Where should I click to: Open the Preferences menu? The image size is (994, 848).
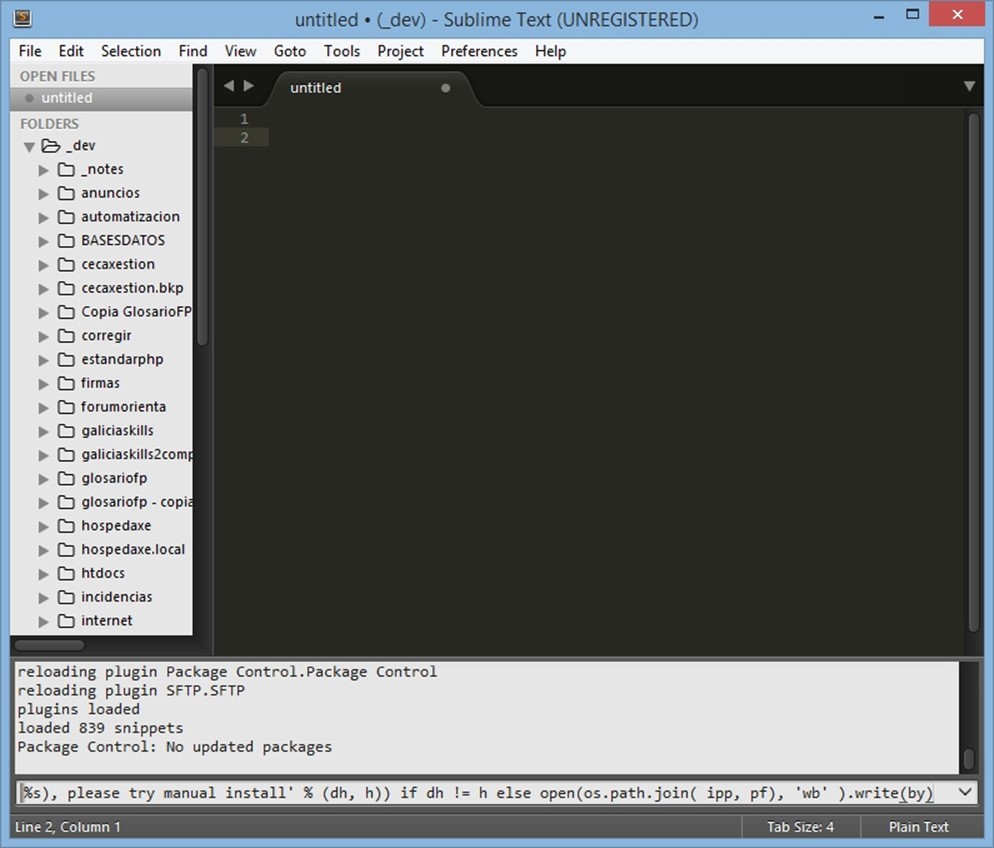pyautogui.click(x=479, y=51)
